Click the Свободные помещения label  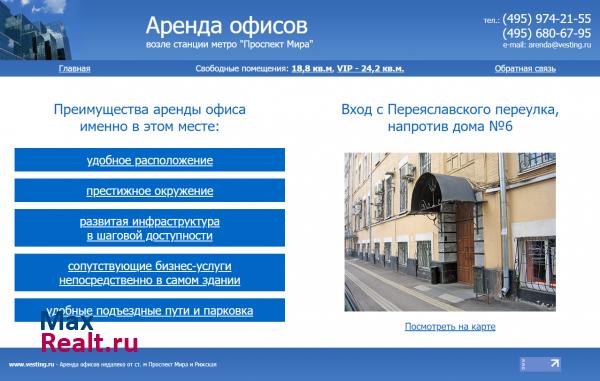click(x=242, y=68)
